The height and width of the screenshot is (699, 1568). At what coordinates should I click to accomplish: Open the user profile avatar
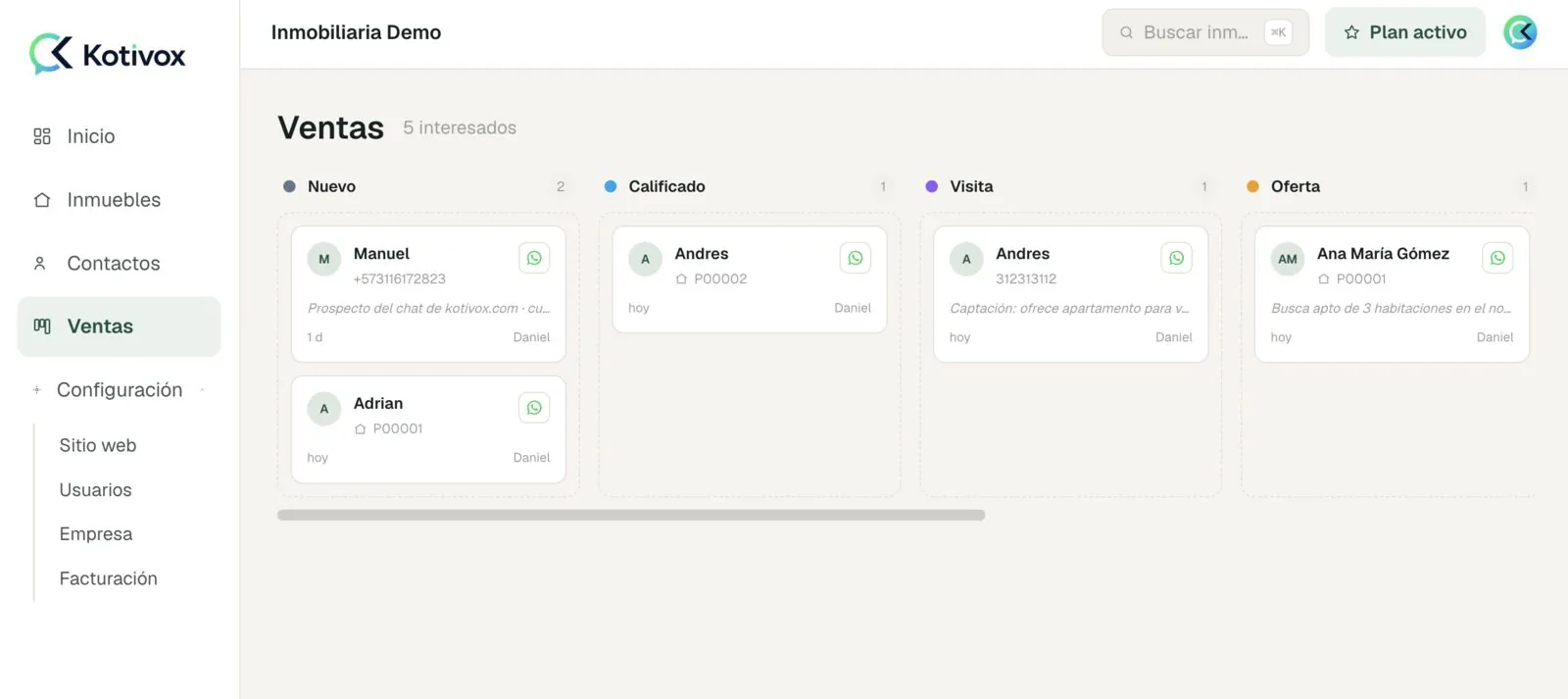[1521, 32]
